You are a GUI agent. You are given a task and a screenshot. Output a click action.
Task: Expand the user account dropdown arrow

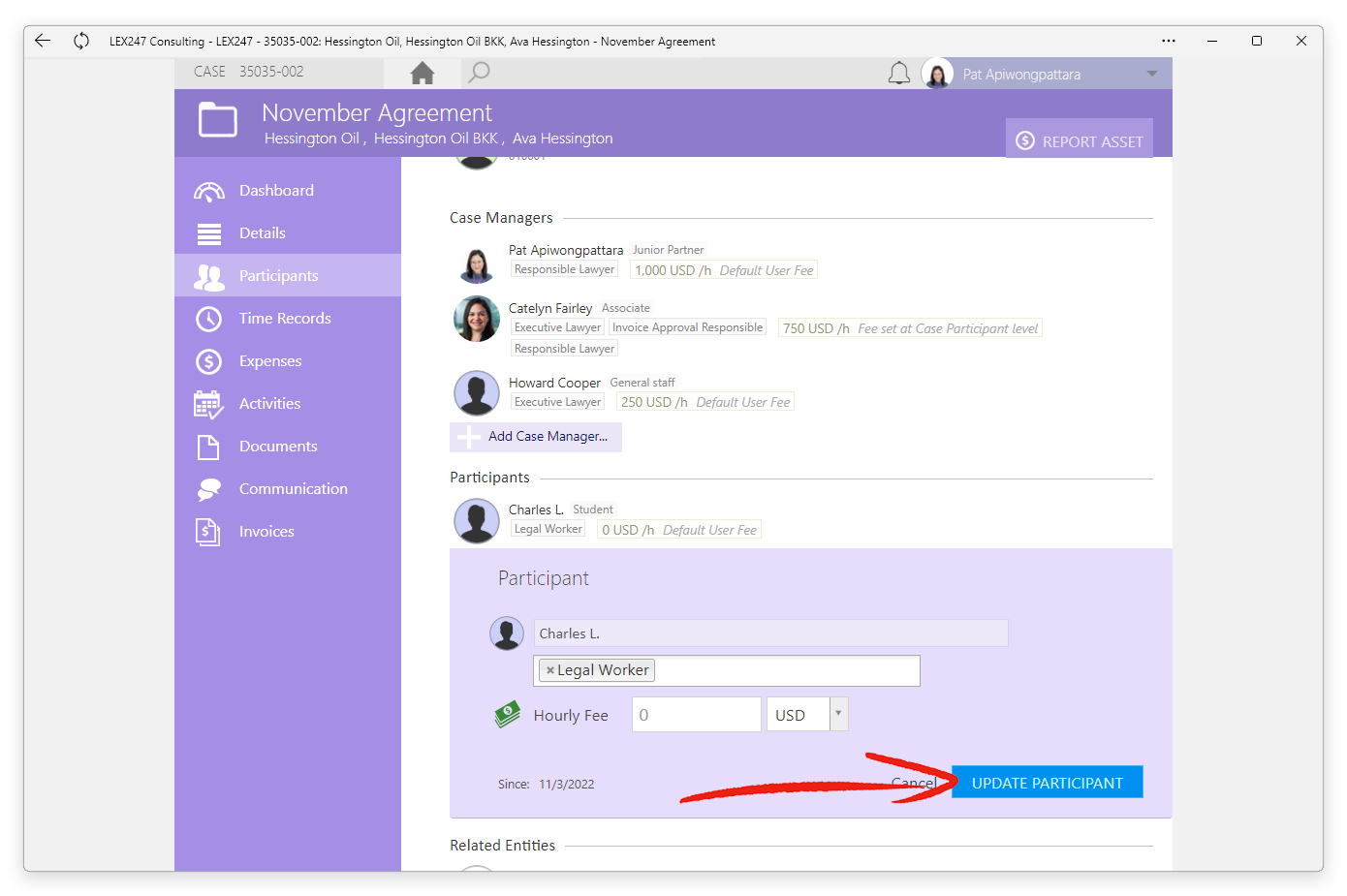click(x=1152, y=74)
